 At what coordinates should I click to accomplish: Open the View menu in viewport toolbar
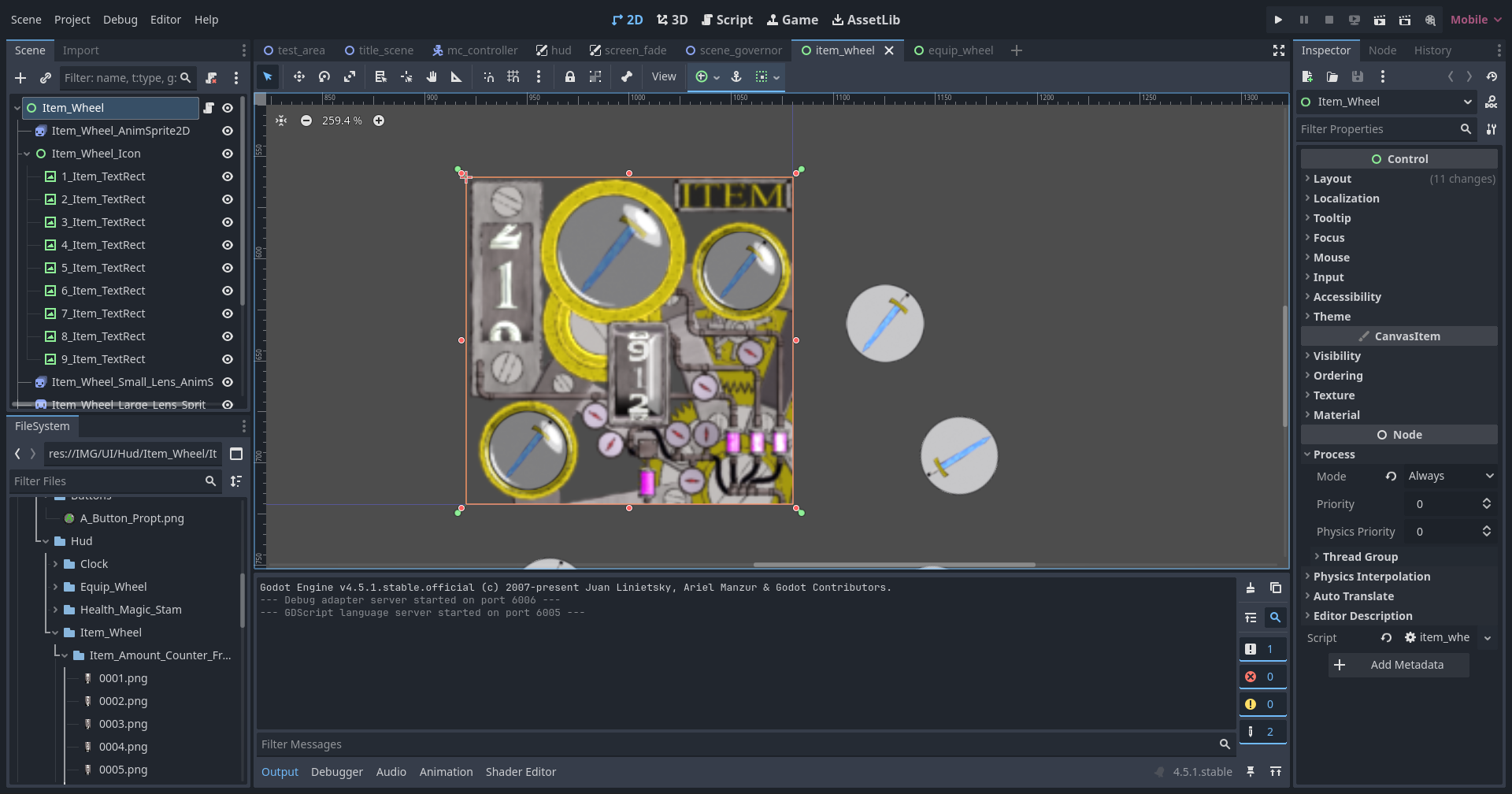664,76
